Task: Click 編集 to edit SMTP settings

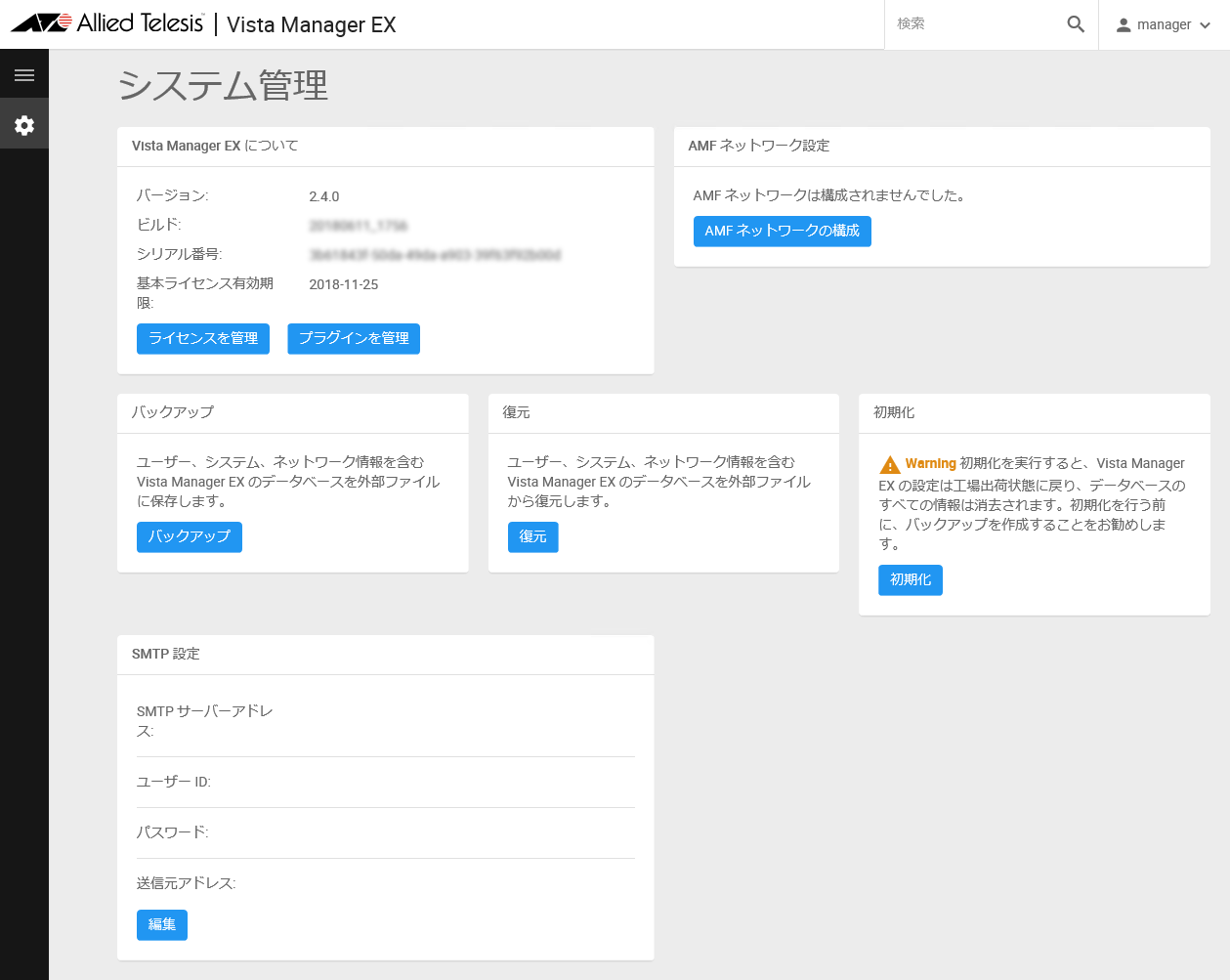Action: coord(161,924)
